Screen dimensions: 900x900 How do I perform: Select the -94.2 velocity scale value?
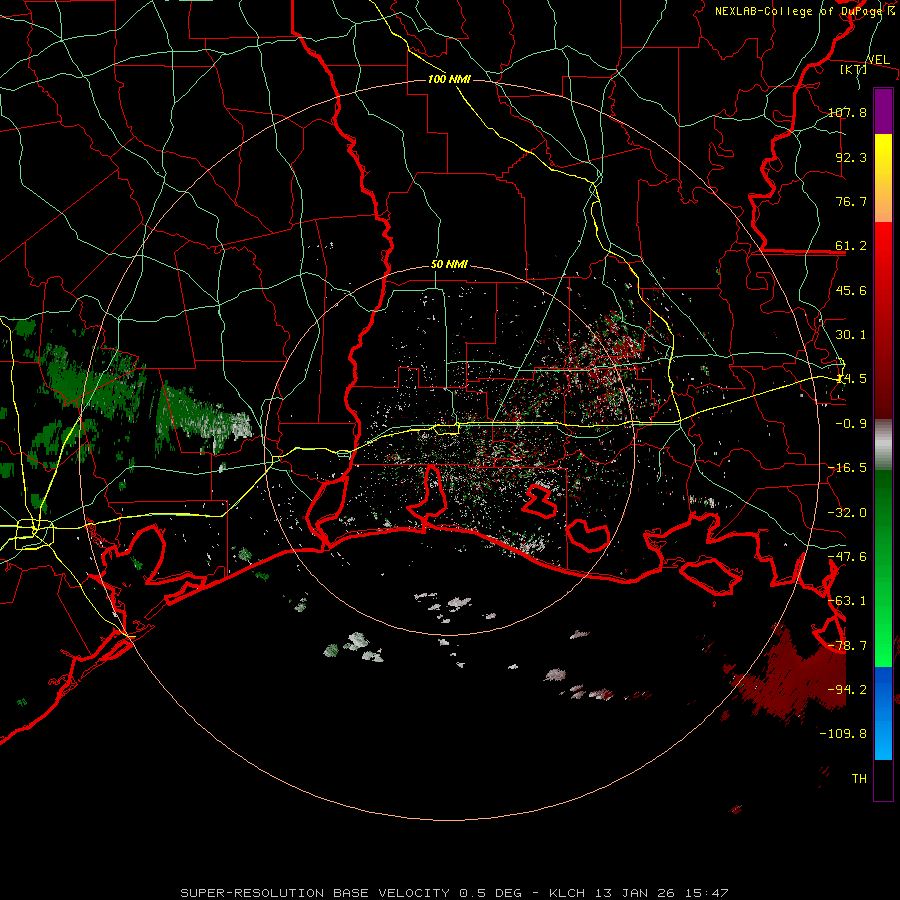click(847, 690)
